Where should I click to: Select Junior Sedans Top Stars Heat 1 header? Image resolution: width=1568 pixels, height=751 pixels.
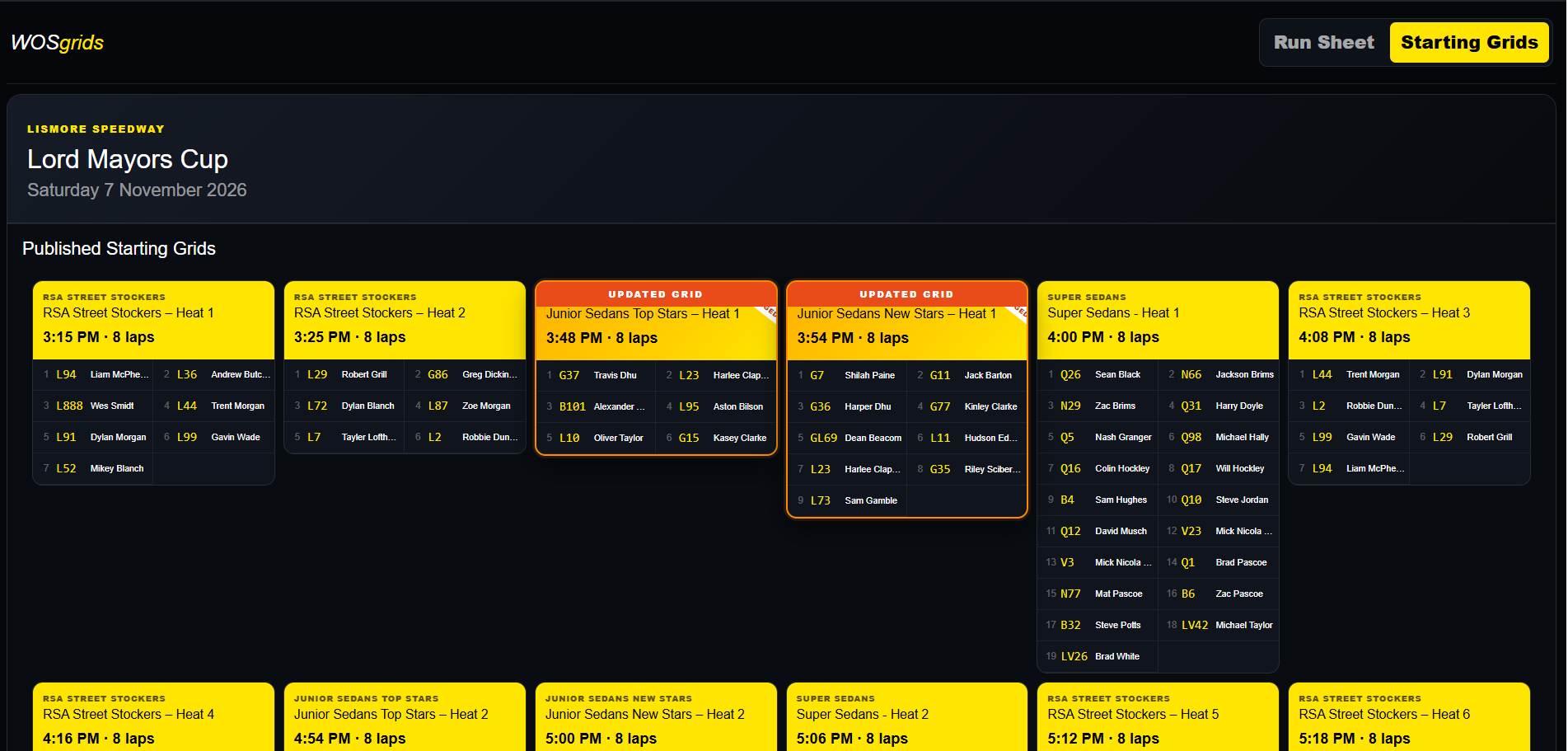(656, 322)
